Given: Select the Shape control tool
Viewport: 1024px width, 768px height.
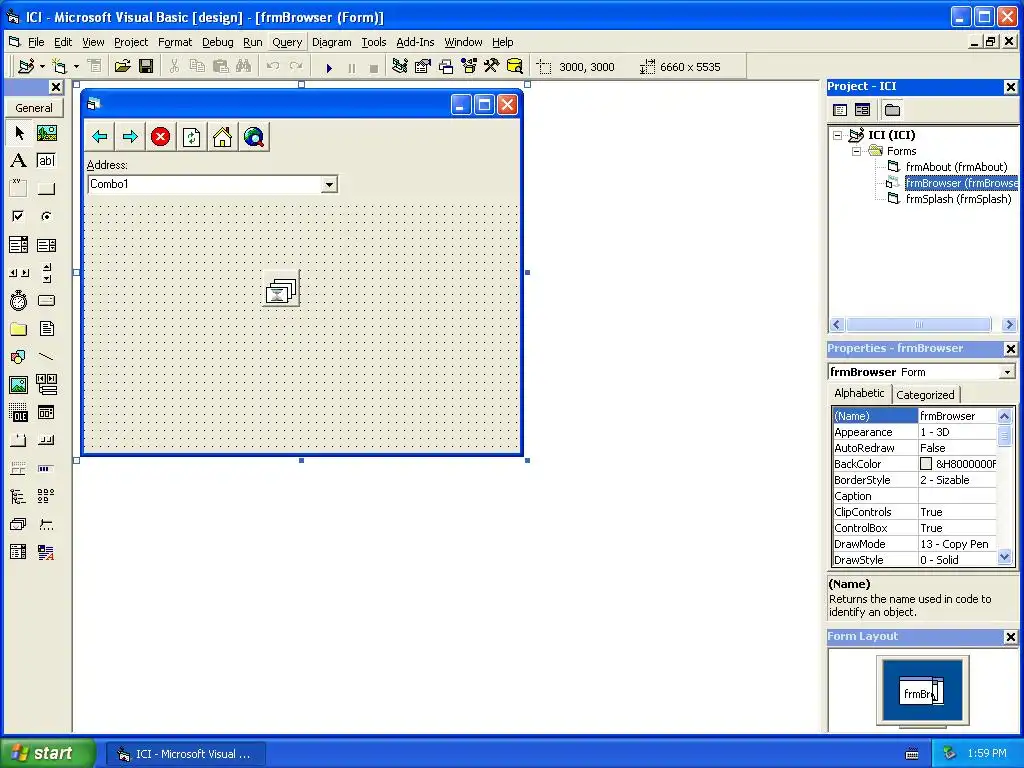Looking at the screenshot, I should pos(19,357).
